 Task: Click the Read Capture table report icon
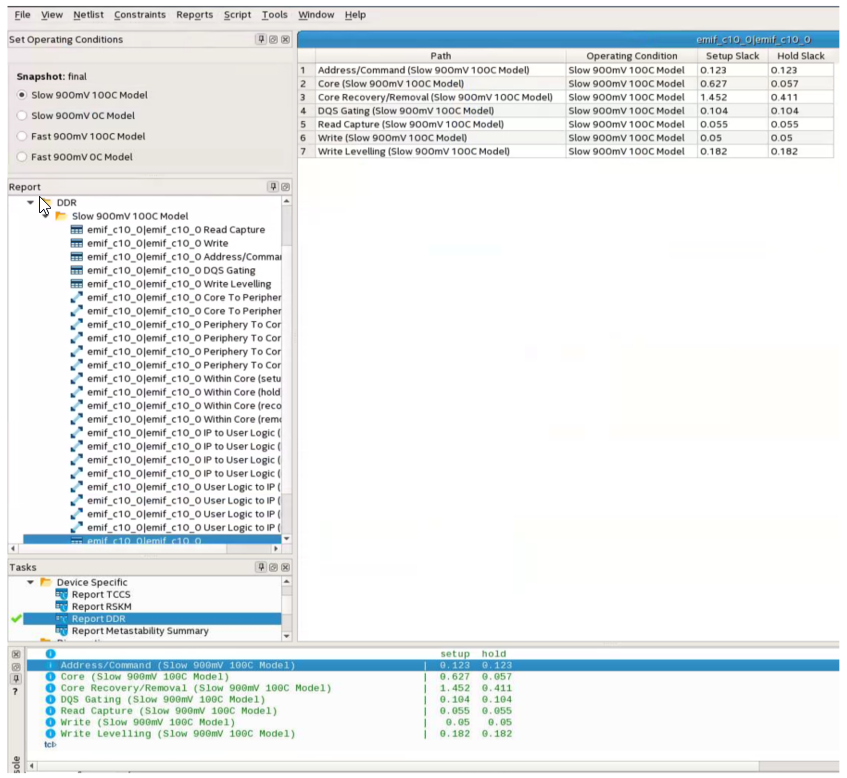(x=77, y=230)
